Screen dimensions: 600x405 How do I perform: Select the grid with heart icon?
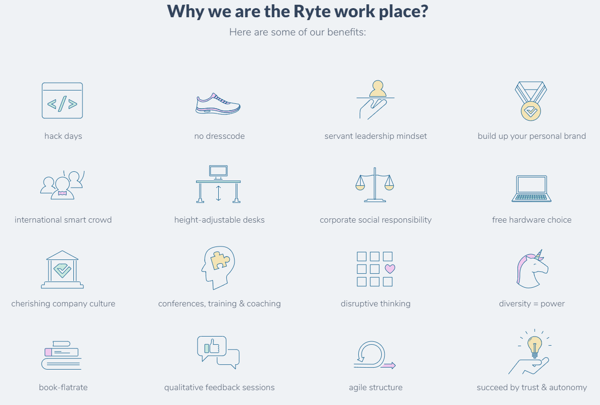point(375,269)
